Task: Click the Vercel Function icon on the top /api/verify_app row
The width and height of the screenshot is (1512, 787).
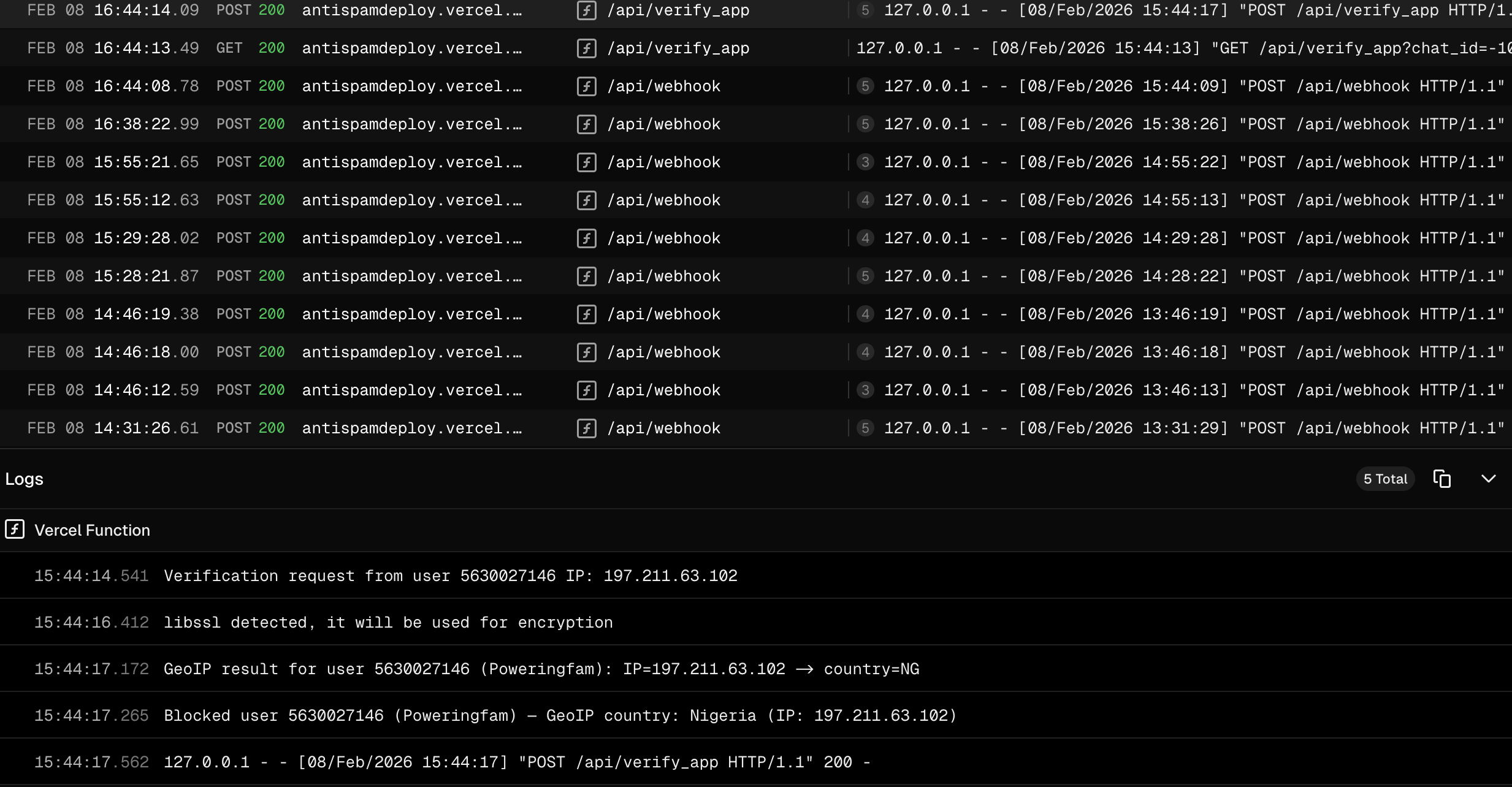Action: pyautogui.click(x=587, y=10)
